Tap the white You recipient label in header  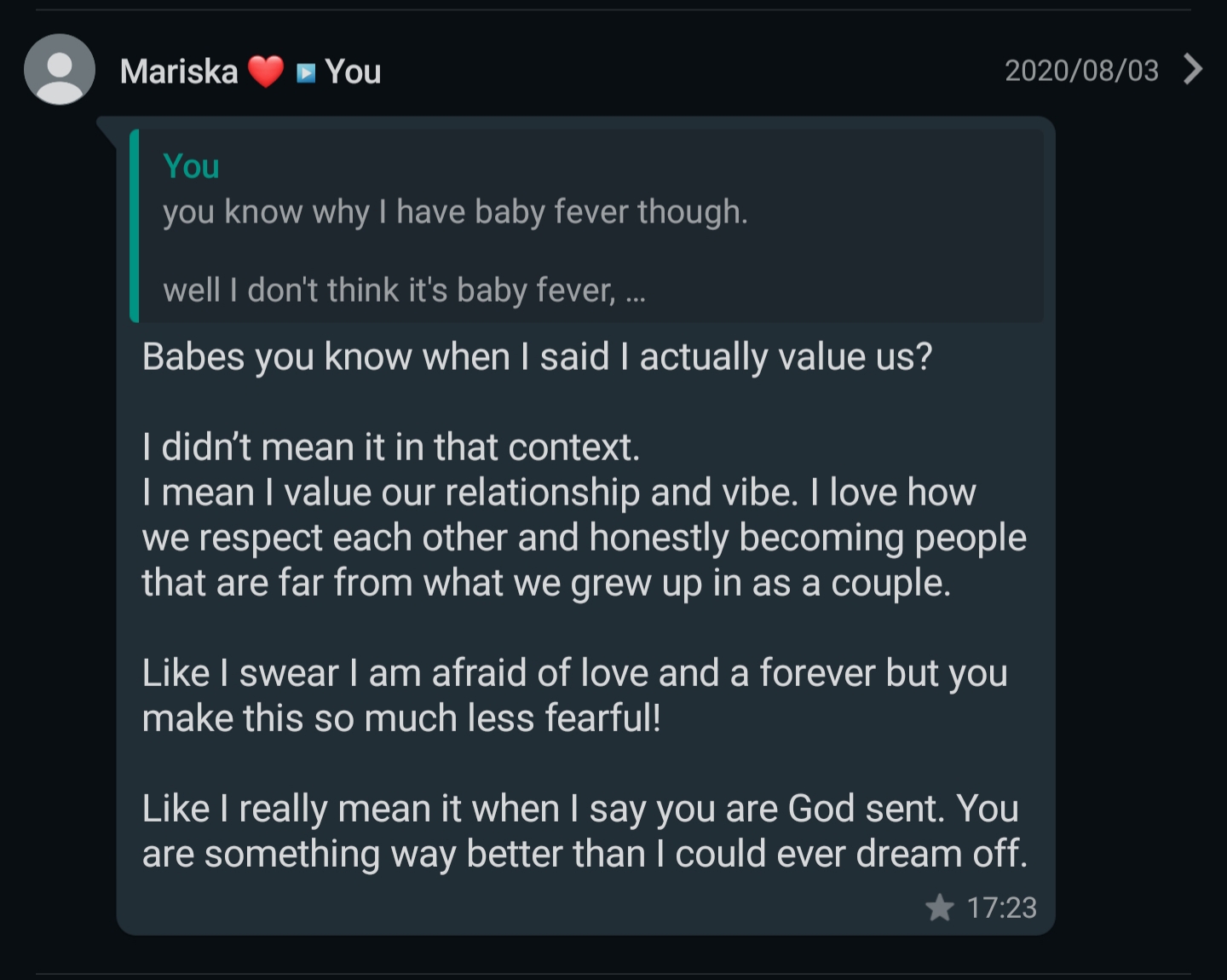[x=353, y=72]
